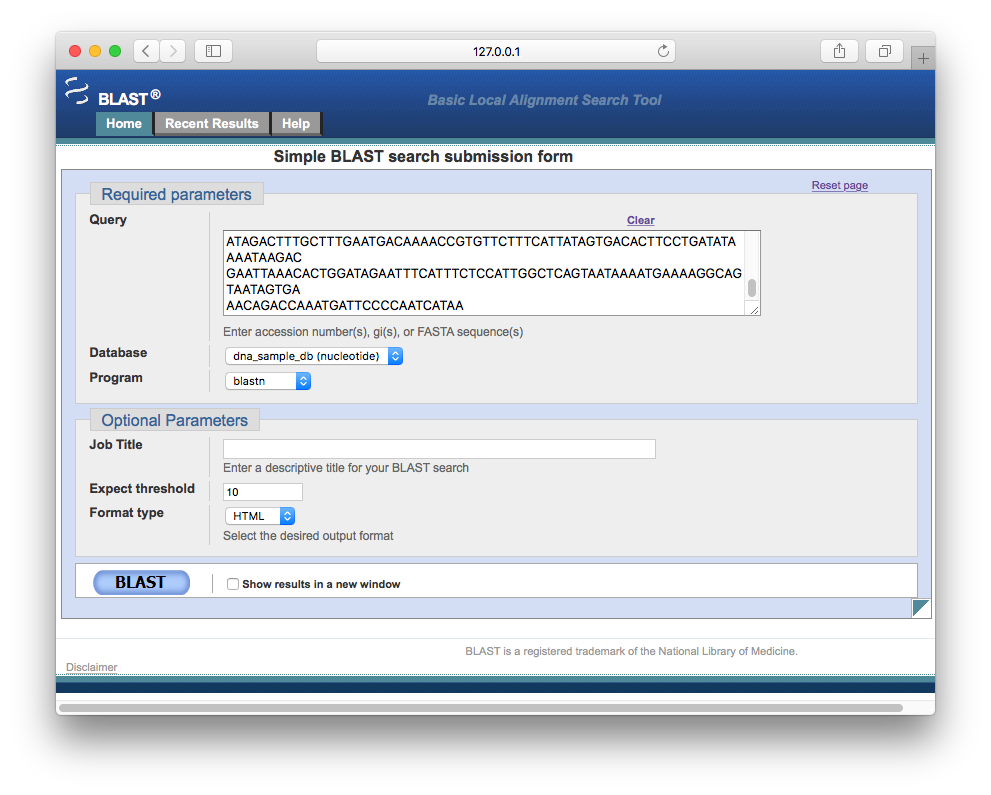Click the query box vertical scrollbar thumb

(751, 288)
